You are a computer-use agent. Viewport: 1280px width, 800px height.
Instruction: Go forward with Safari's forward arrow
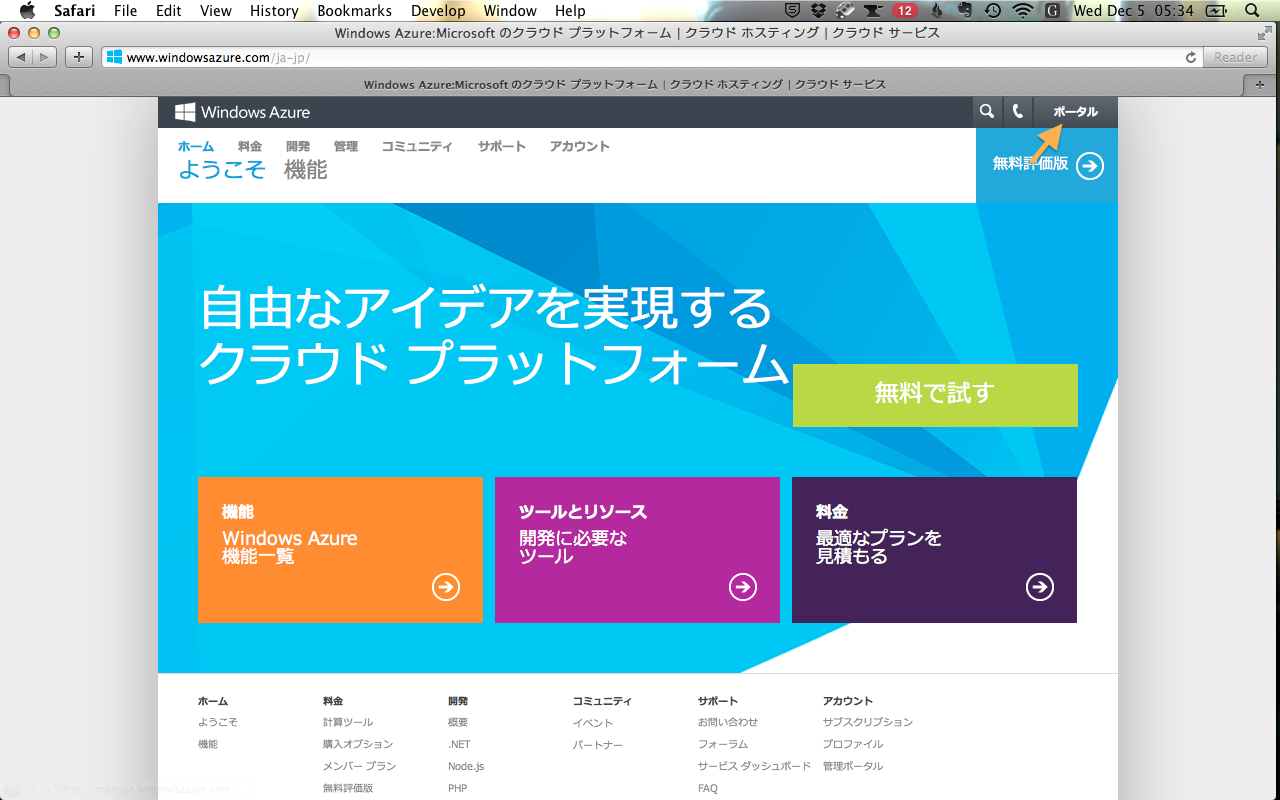(x=45, y=57)
